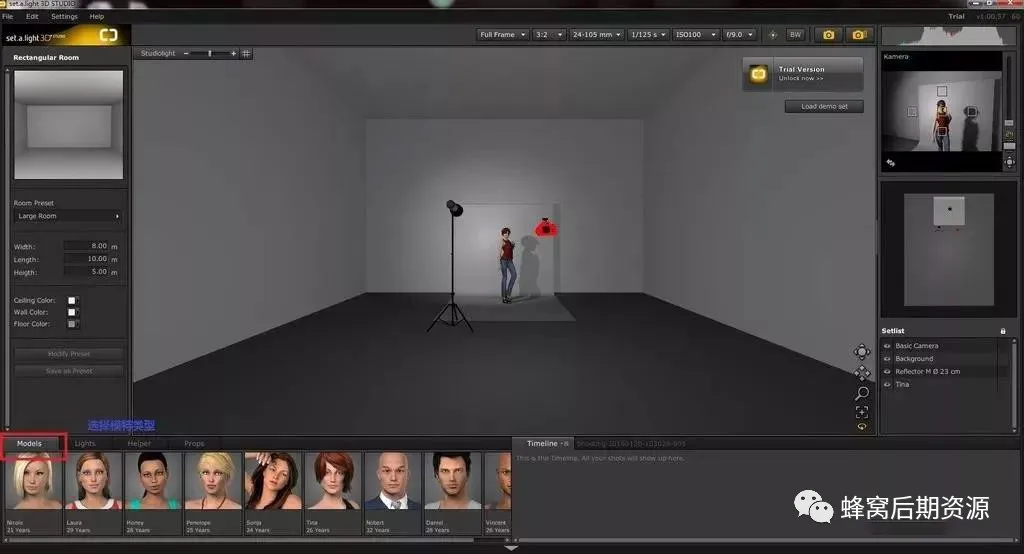Click the Studiolight brightness slider handle
The image size is (1024, 554).
[x=210, y=54]
